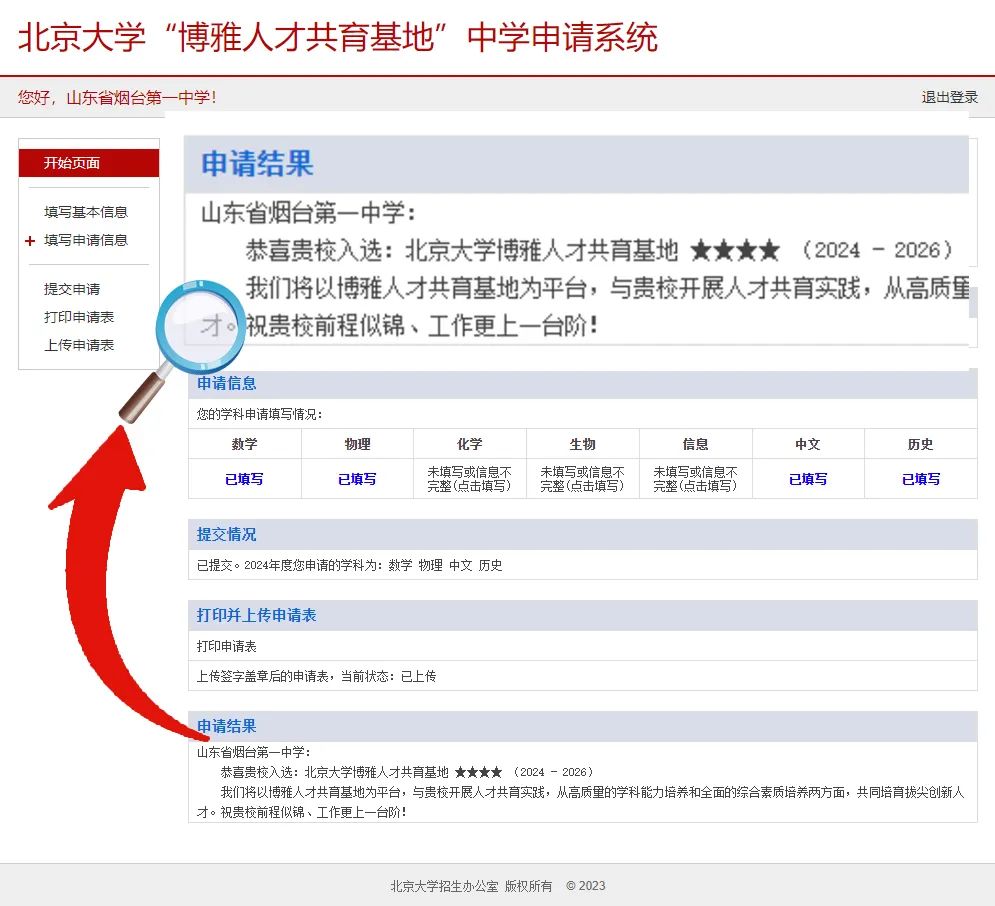Open 上传申请表 sidebar entry

pos(79,345)
